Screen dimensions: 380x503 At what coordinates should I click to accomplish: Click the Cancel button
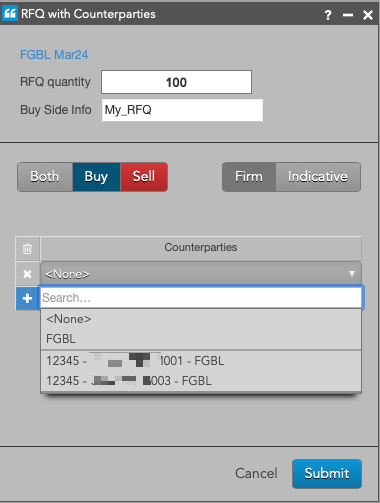point(256,473)
